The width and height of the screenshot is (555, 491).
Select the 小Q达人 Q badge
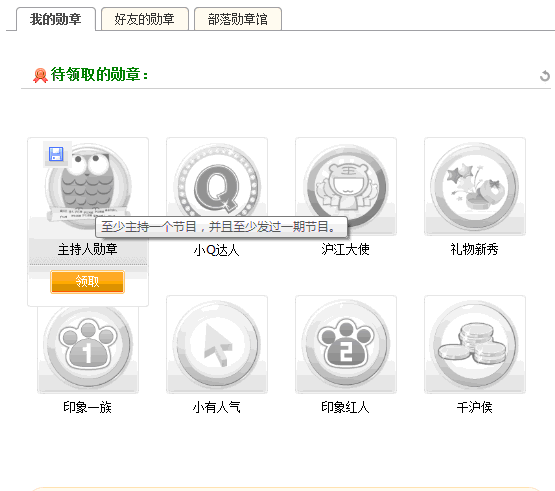click(217, 186)
